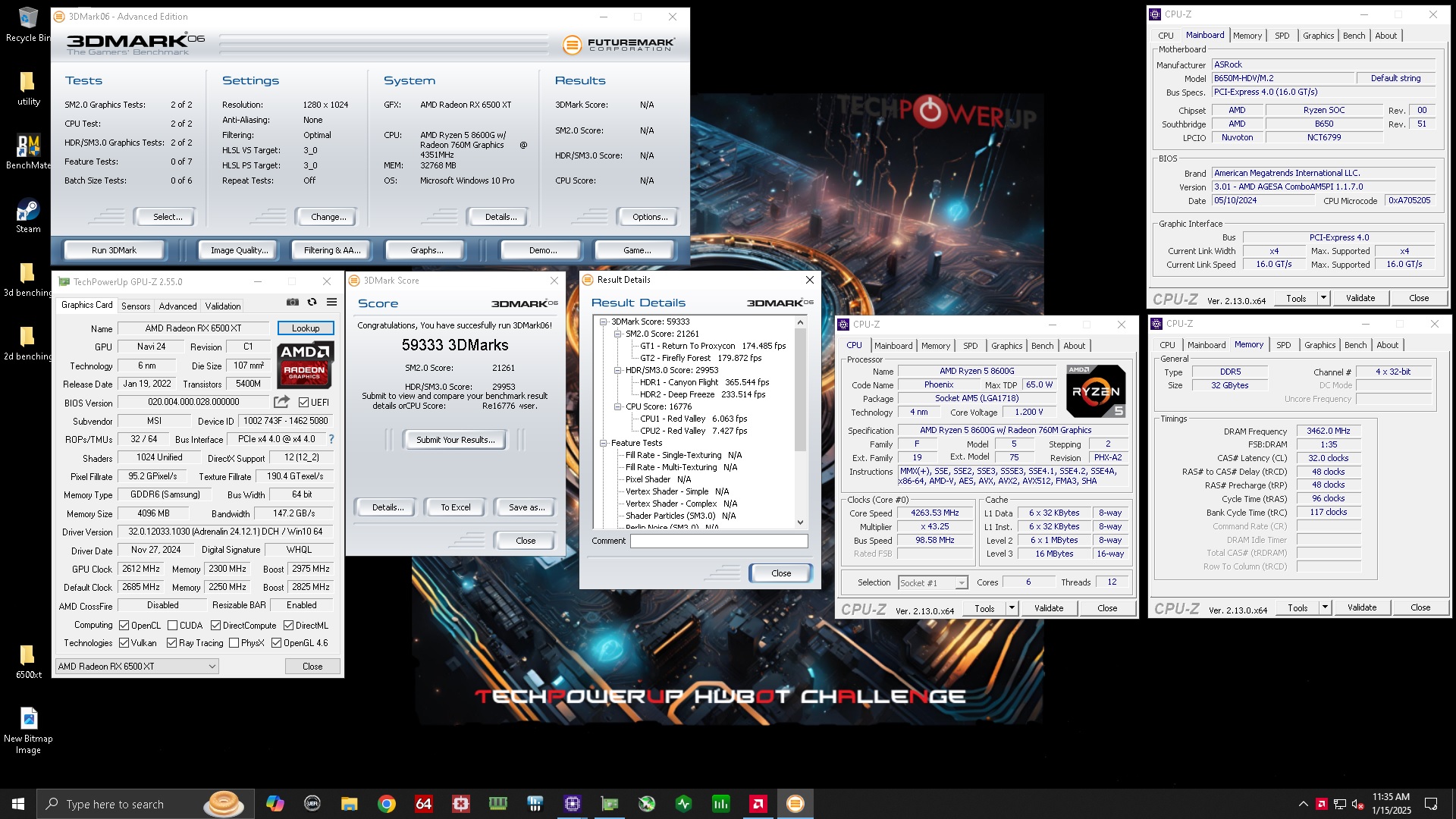Screen dimensions: 1456x819
Task: Open the Windows Start menu
Action: point(18,804)
